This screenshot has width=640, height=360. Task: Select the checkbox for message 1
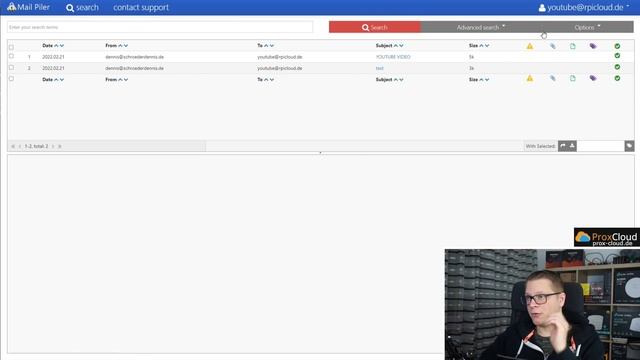pos(11,56)
